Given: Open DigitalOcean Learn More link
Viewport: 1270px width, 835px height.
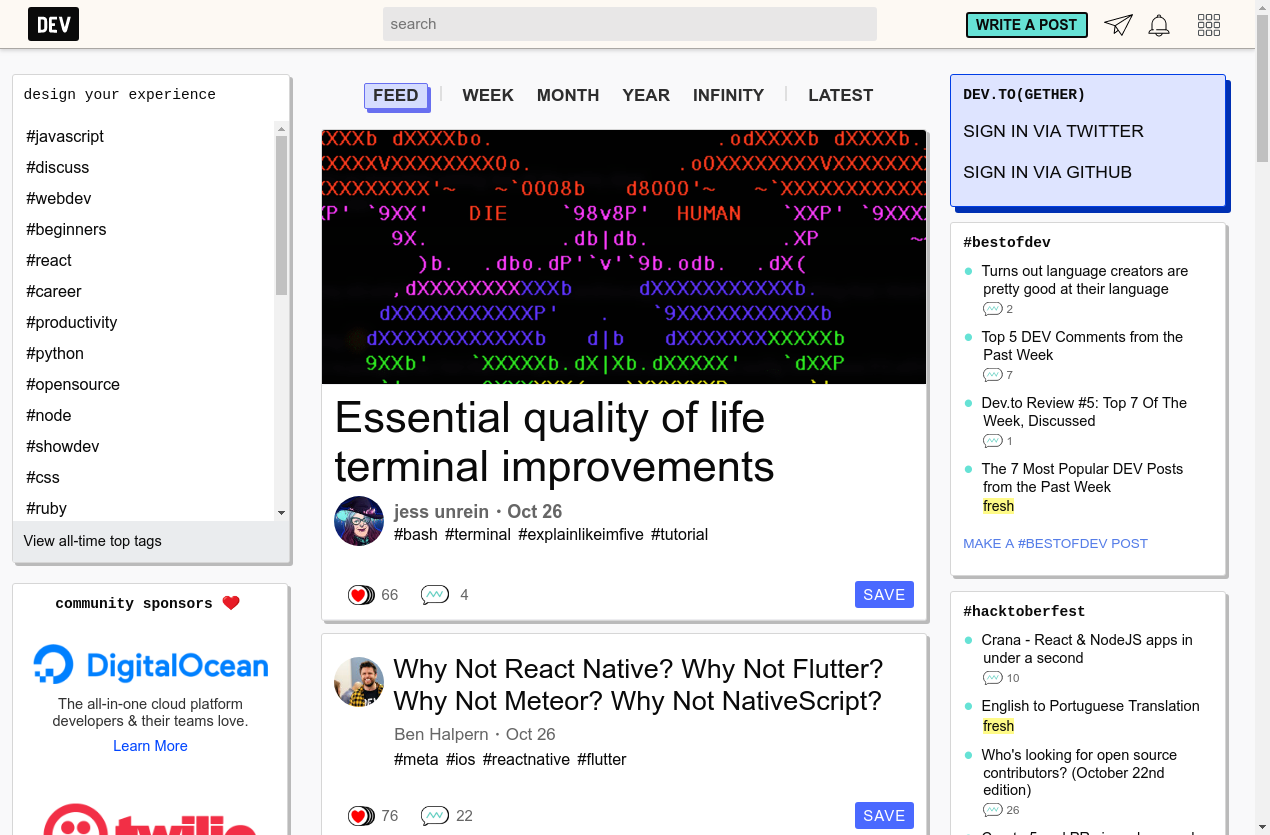Looking at the screenshot, I should point(150,746).
